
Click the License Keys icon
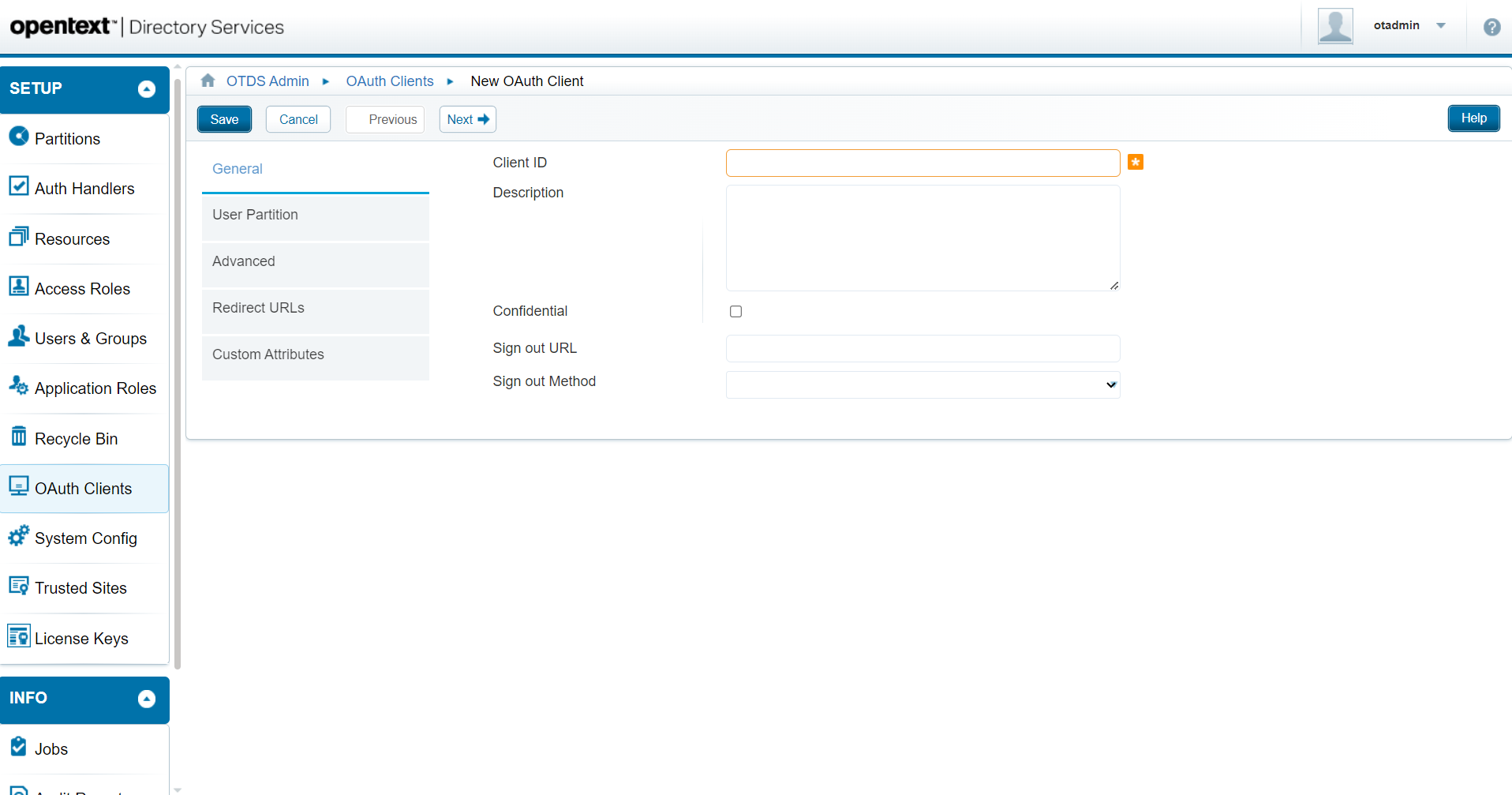click(x=19, y=636)
